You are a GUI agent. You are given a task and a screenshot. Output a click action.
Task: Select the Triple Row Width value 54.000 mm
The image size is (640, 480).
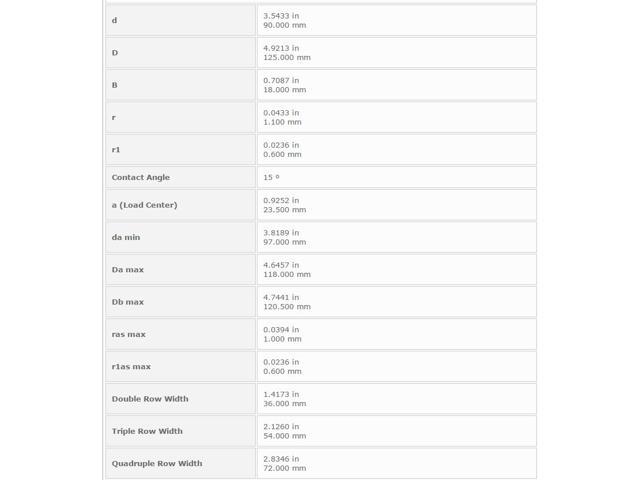(x=284, y=436)
